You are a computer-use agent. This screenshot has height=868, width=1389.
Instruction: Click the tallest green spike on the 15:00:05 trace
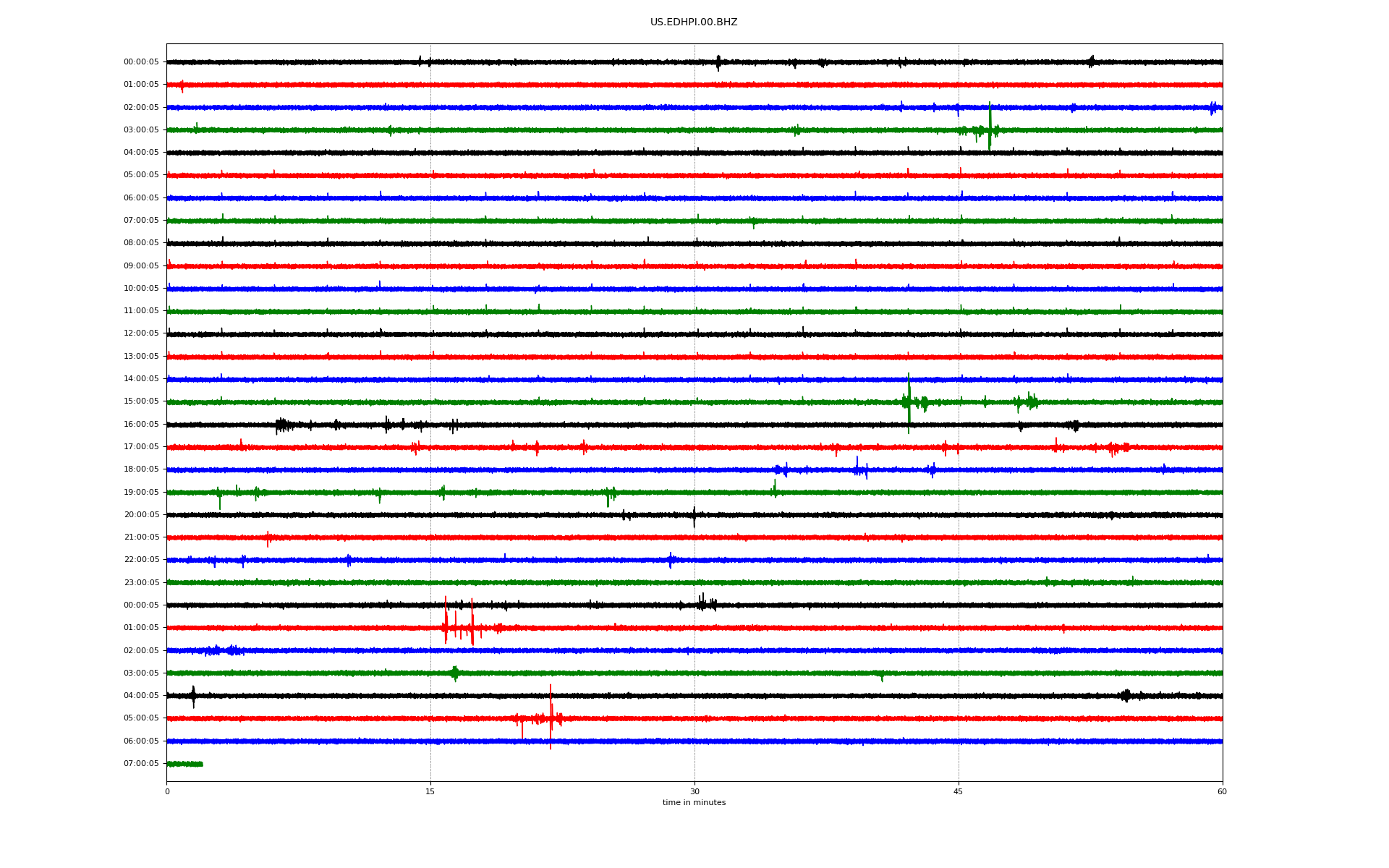(909, 403)
